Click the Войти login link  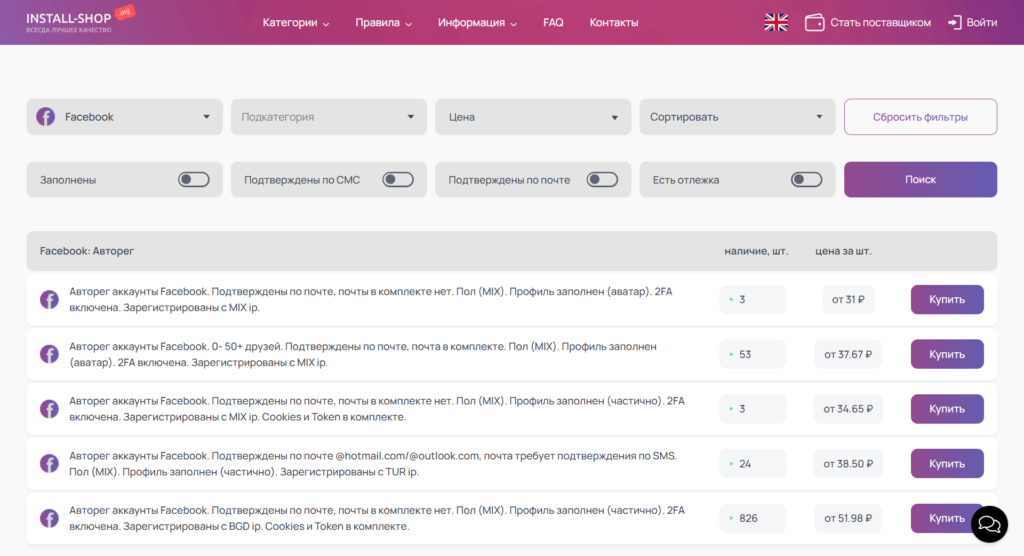pyautogui.click(x=982, y=22)
